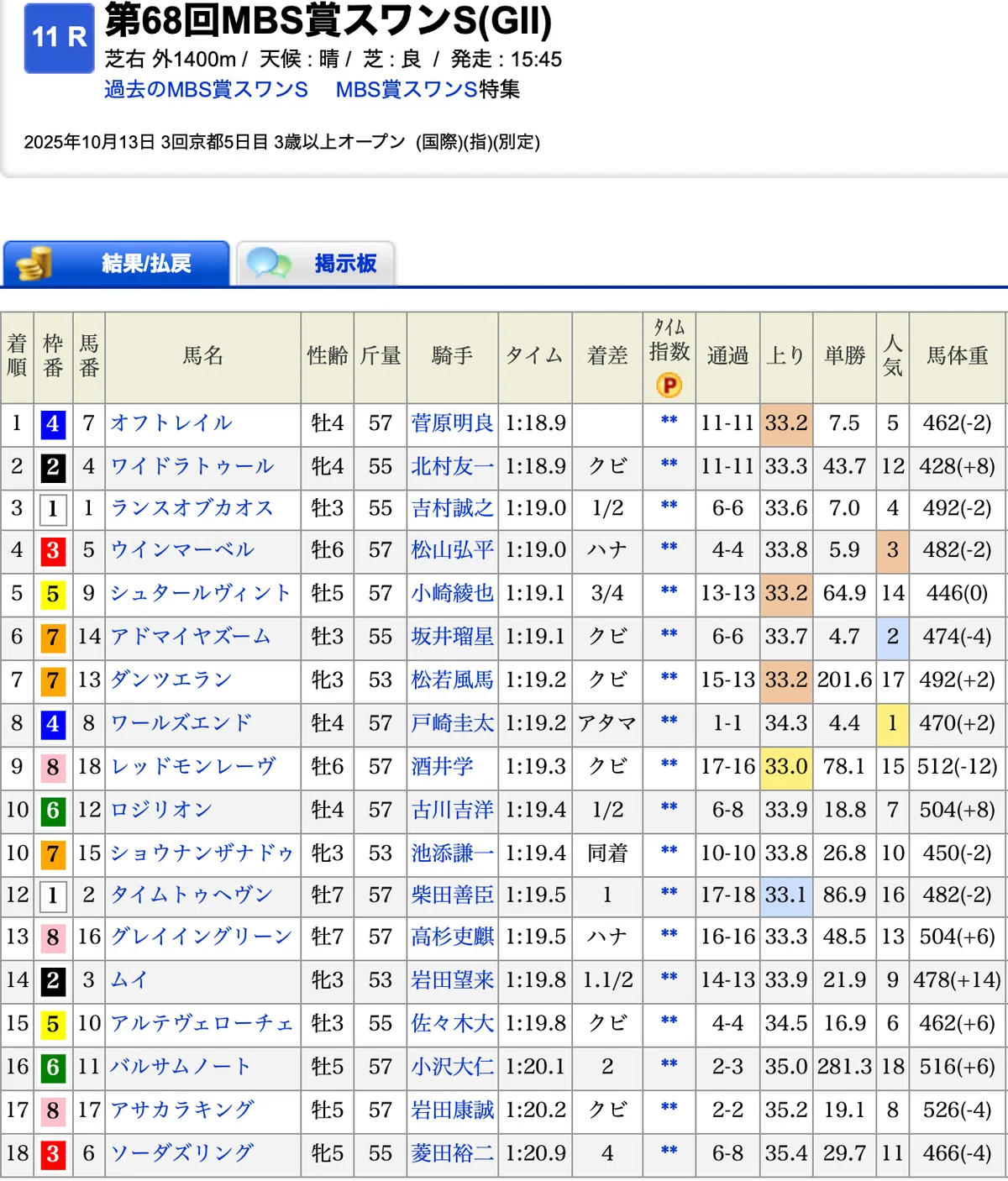Open jockey 菅原明良 profile
The height and width of the screenshot is (1181, 1008).
(453, 423)
